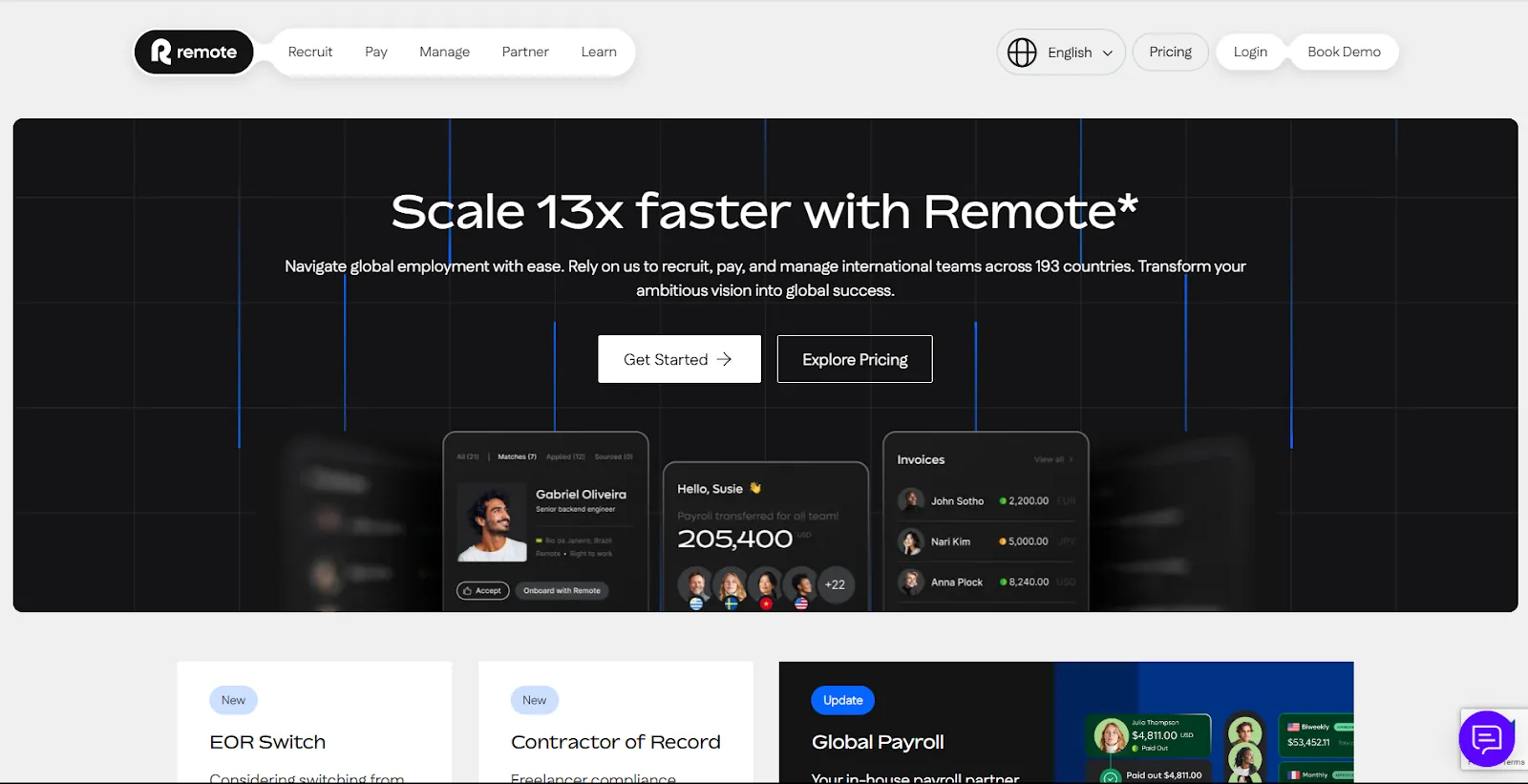Open the Contractor of Record card
1528x784 pixels.
(x=616, y=723)
